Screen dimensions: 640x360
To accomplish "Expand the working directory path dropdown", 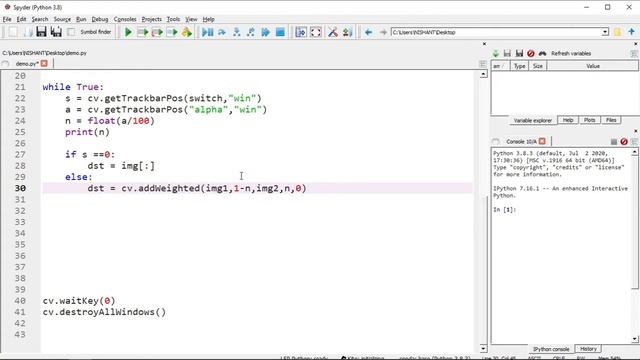I will (605, 32).
